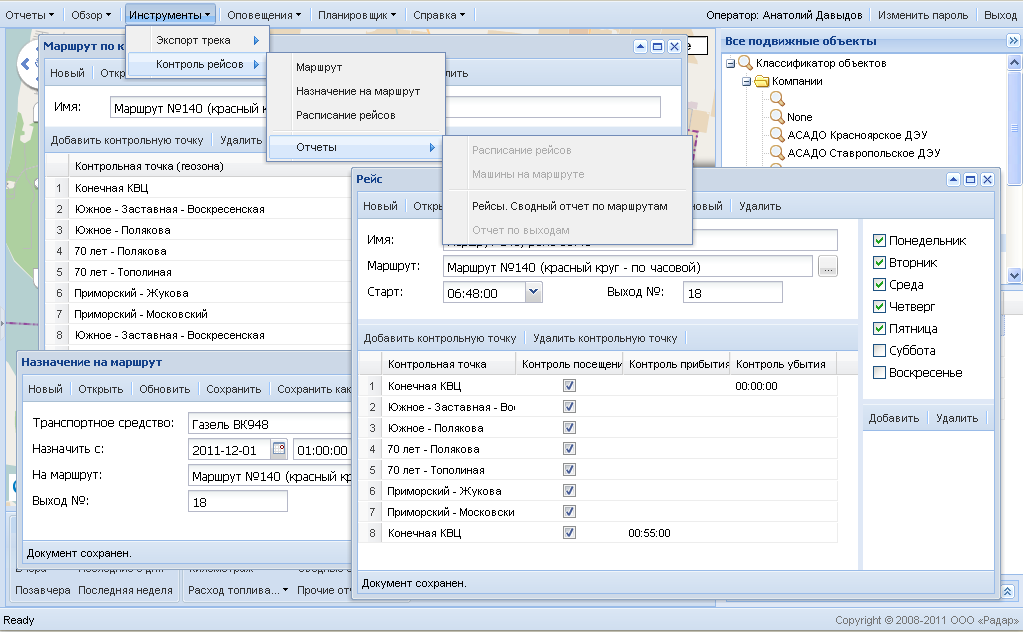Click magnifier icon of АСАДО Красноярское ДЭУ
The height and width of the screenshot is (632, 1023).
[x=776, y=134]
